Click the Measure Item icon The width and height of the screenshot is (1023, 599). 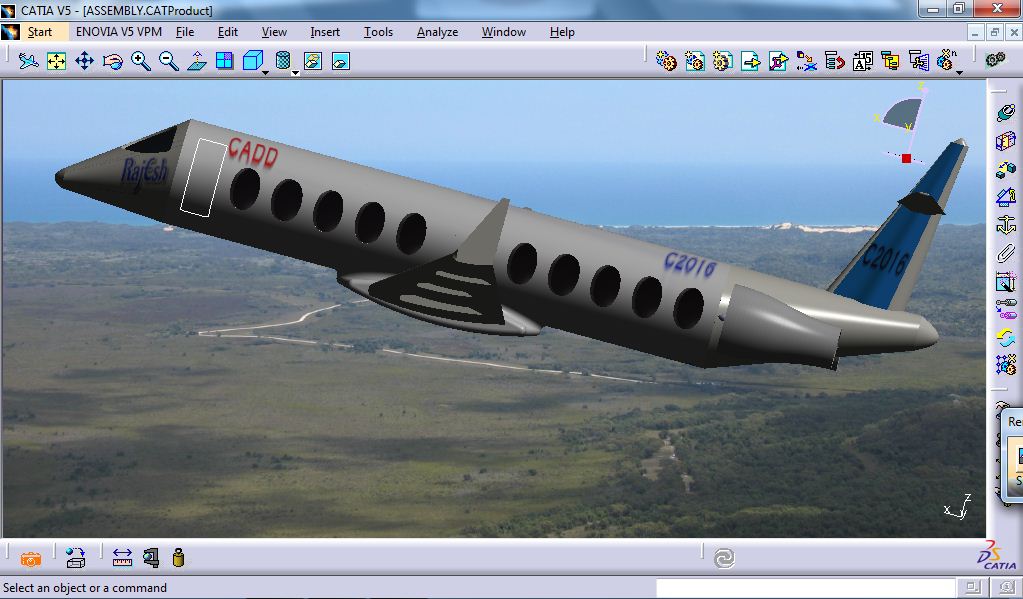pyautogui.click(x=151, y=558)
